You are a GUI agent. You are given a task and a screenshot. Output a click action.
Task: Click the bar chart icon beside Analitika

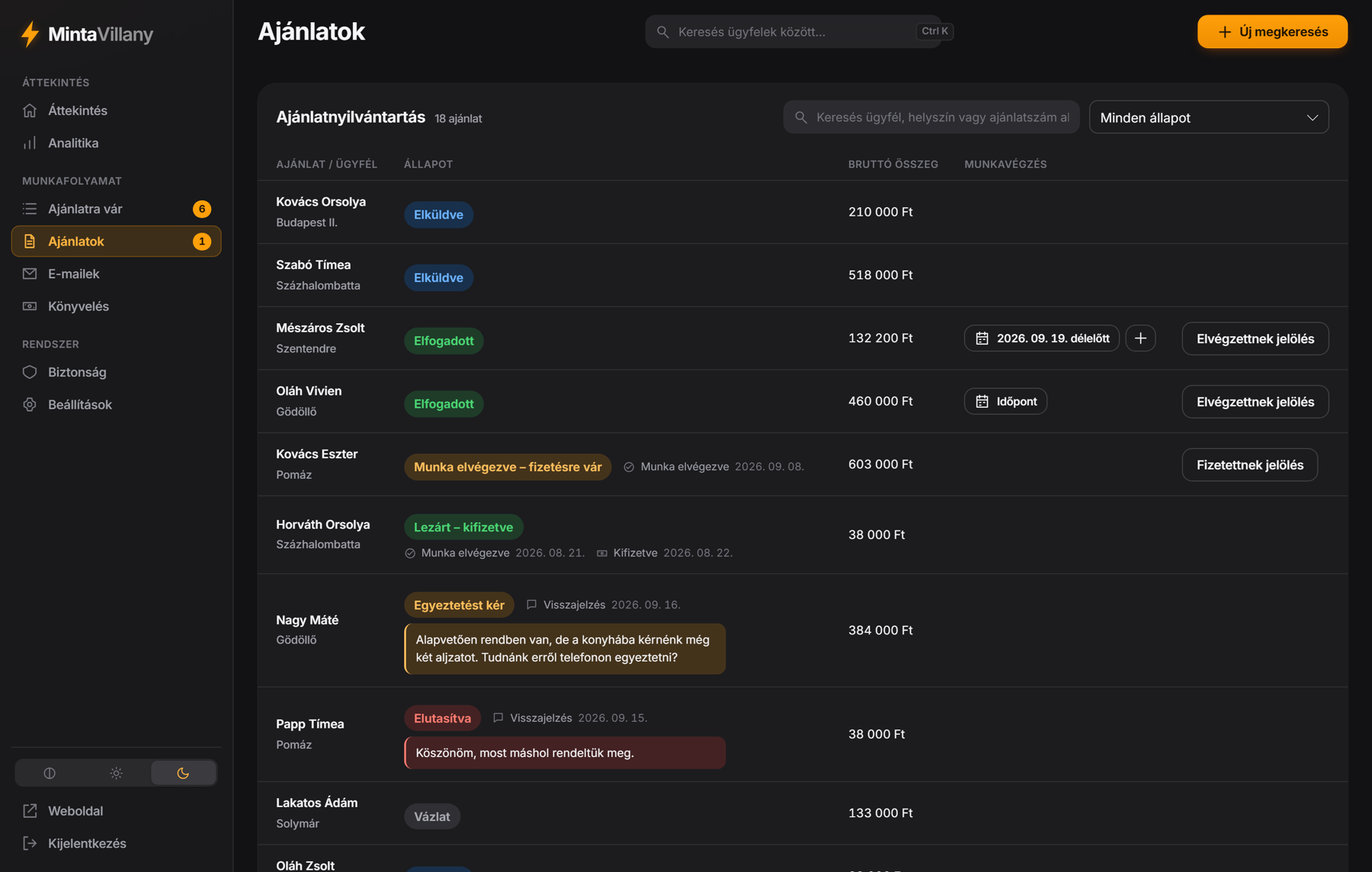(30, 143)
